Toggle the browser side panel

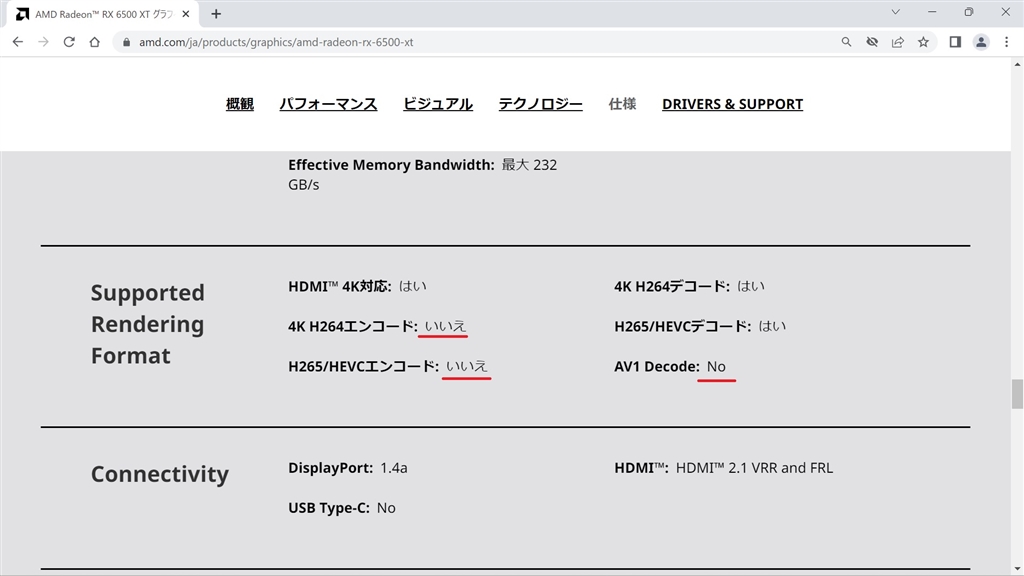pyautogui.click(x=955, y=42)
